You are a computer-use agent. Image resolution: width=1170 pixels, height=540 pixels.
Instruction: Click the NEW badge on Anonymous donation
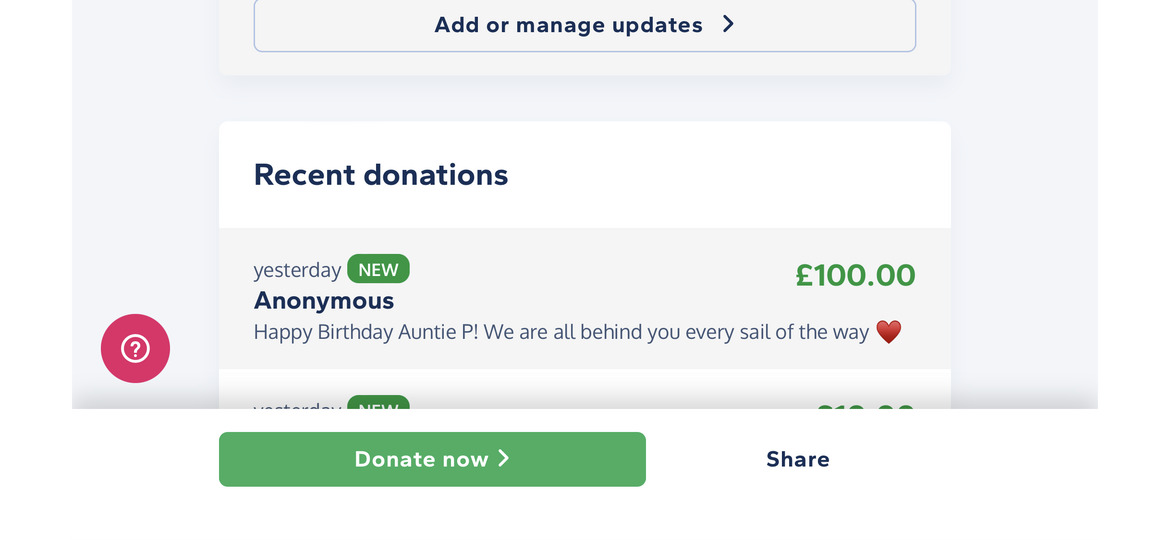click(378, 269)
